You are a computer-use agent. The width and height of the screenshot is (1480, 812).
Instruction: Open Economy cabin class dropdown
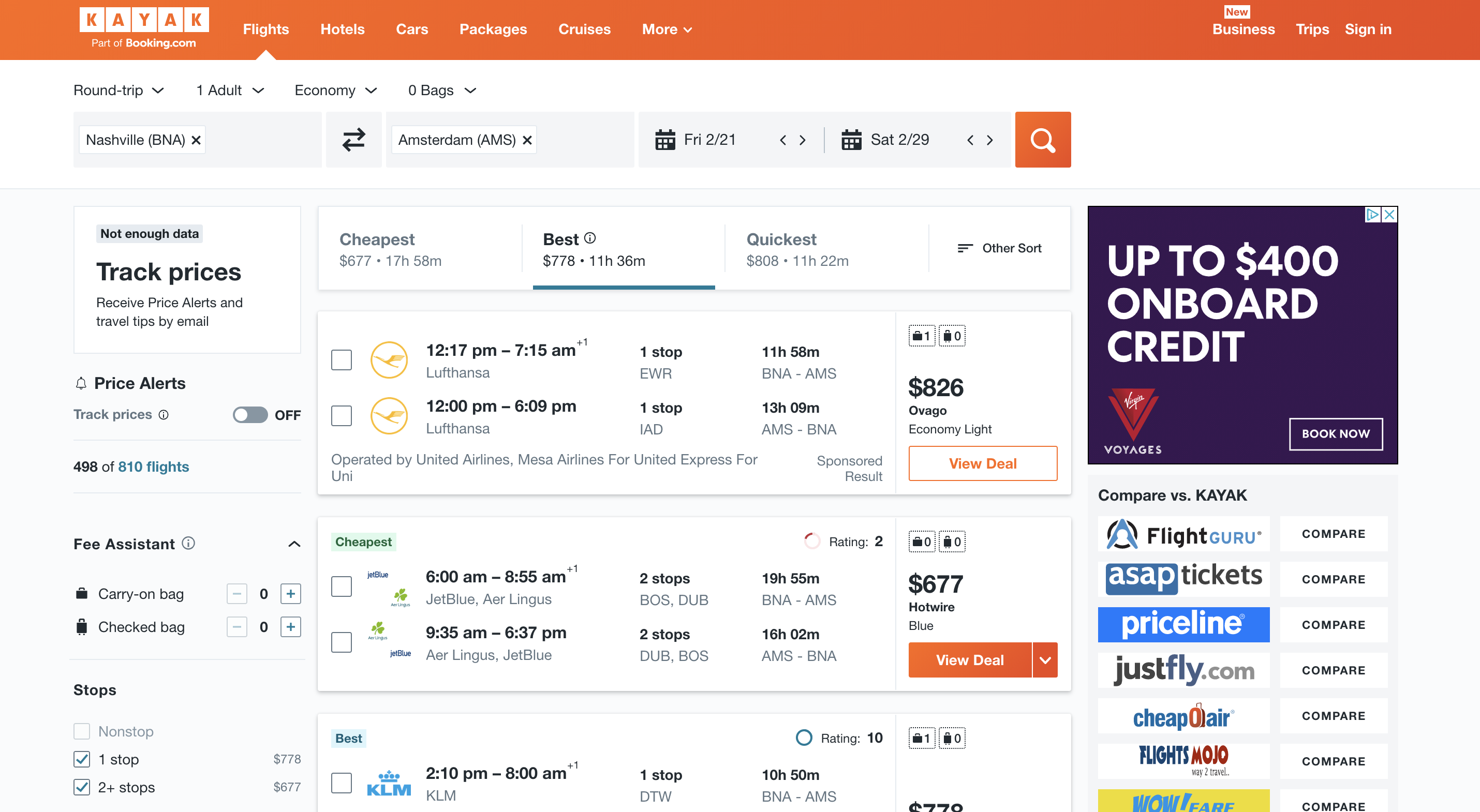click(x=335, y=90)
